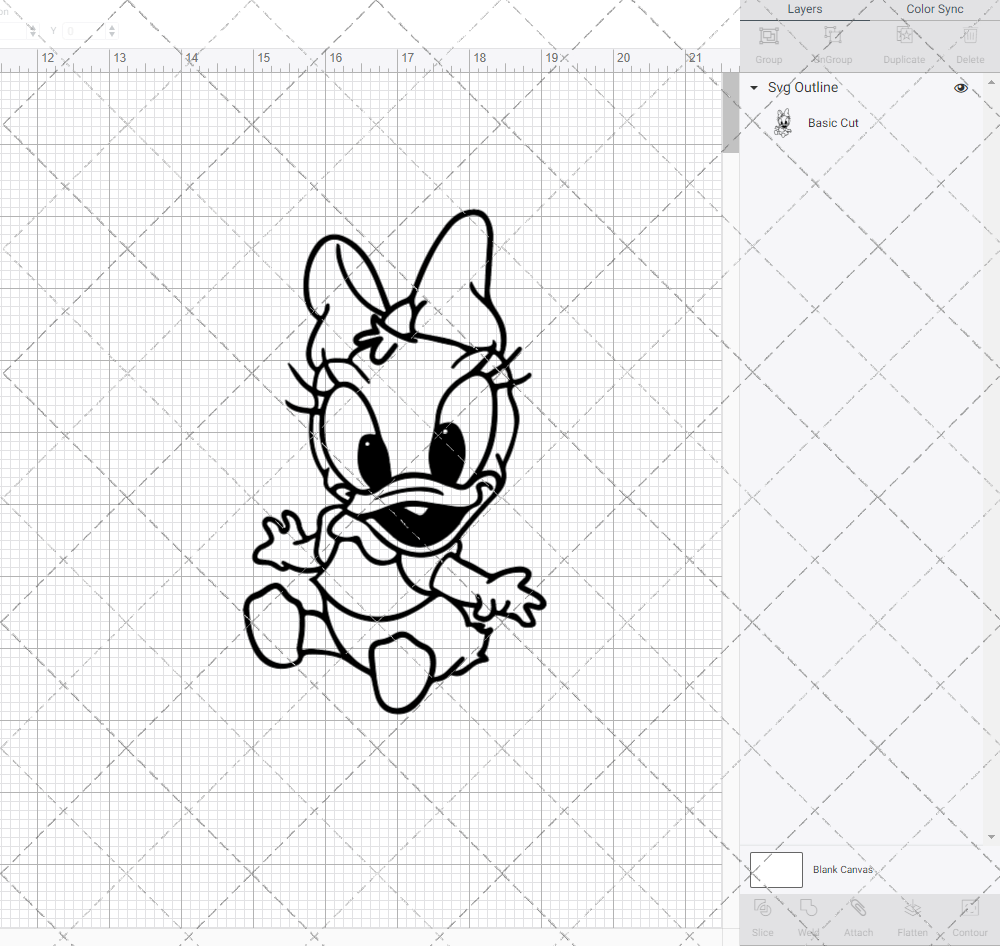Screen dimensions: 1000x946
Task: Switch to the Color Sync tab
Action: [x=934, y=9]
